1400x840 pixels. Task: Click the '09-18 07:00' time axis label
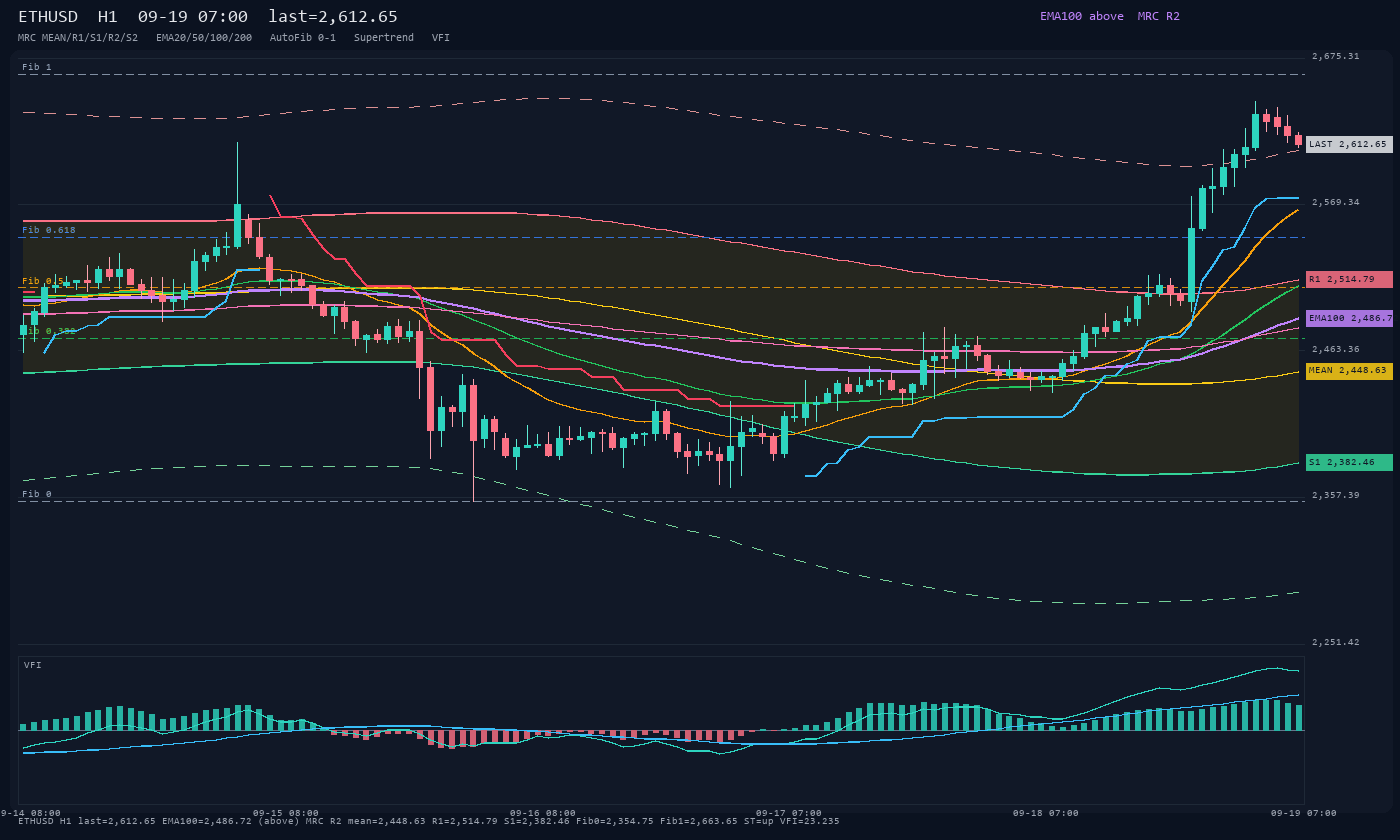tap(1045, 813)
